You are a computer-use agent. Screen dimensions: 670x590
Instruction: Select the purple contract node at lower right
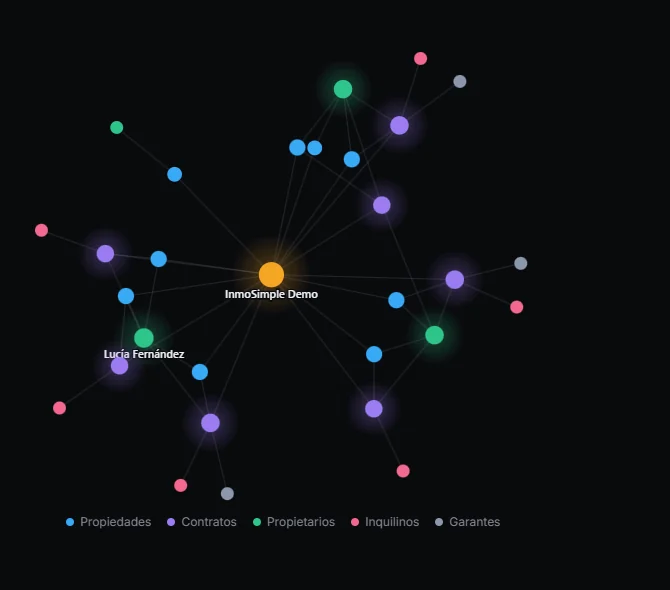pos(374,408)
